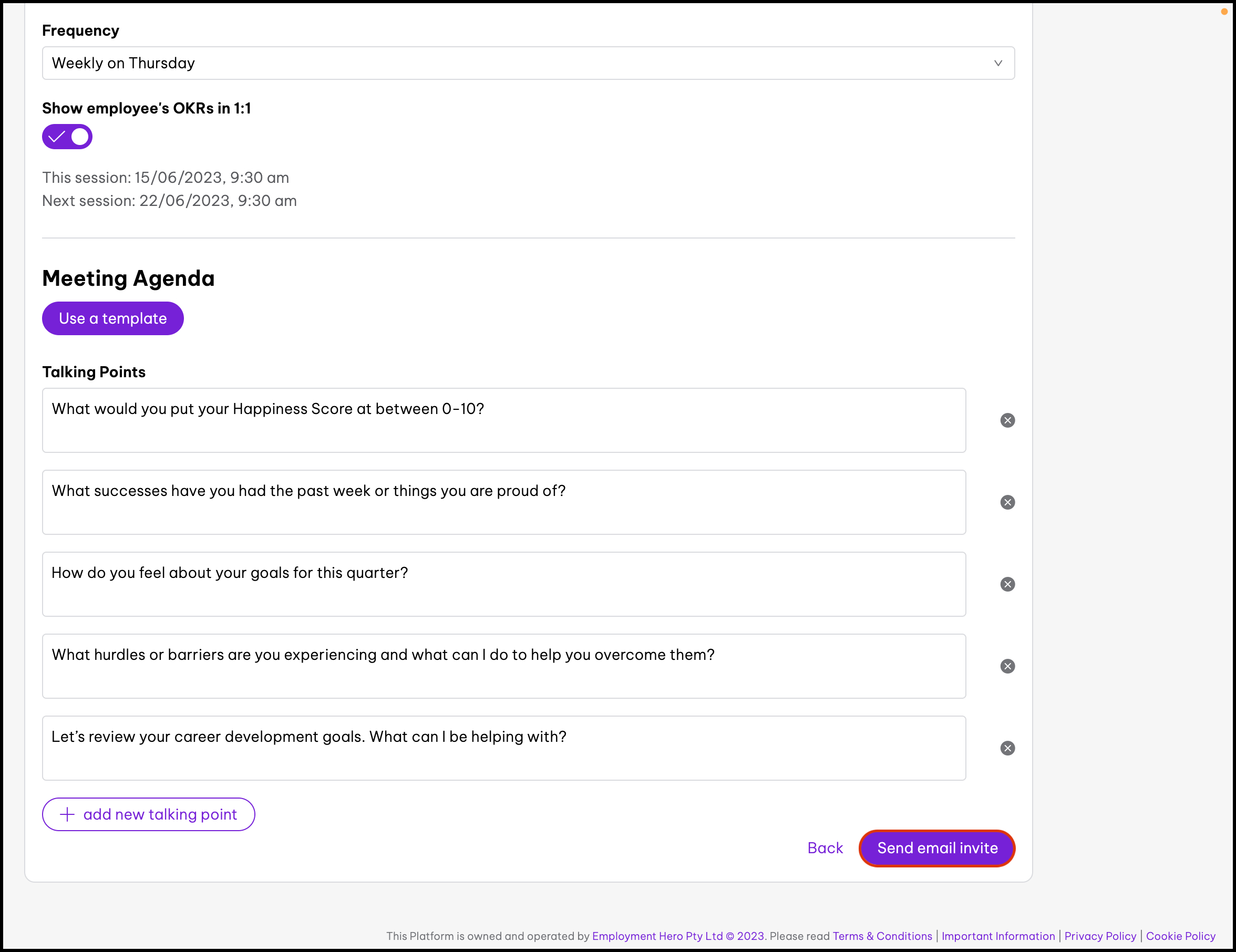This screenshot has height=952, width=1236.
Task: Click the plus icon for new talking point
Action: click(x=67, y=814)
